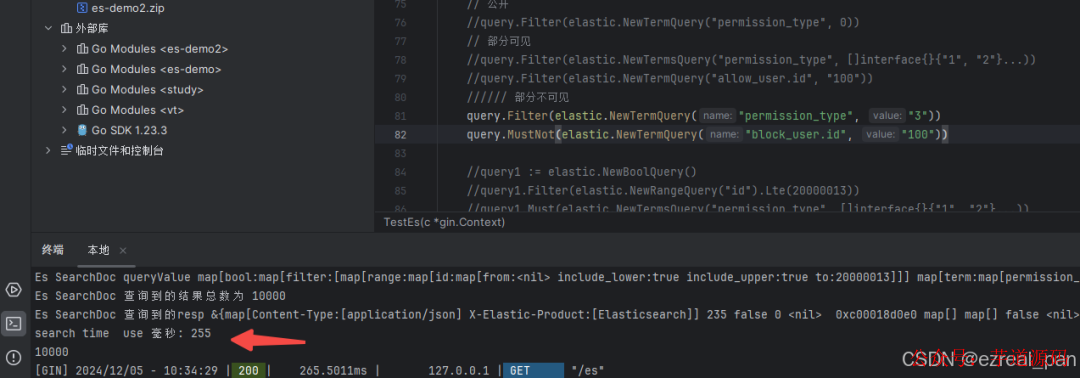The image size is (1080, 378).
Task: Expand the Go SDK 1.23.3 node
Action: (x=64, y=130)
